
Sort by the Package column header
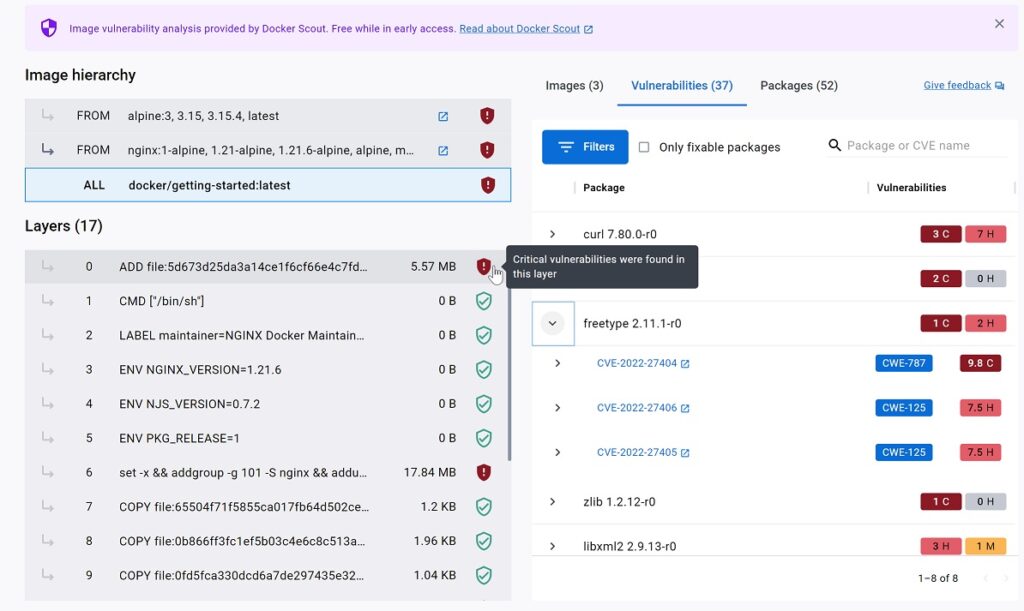click(603, 188)
